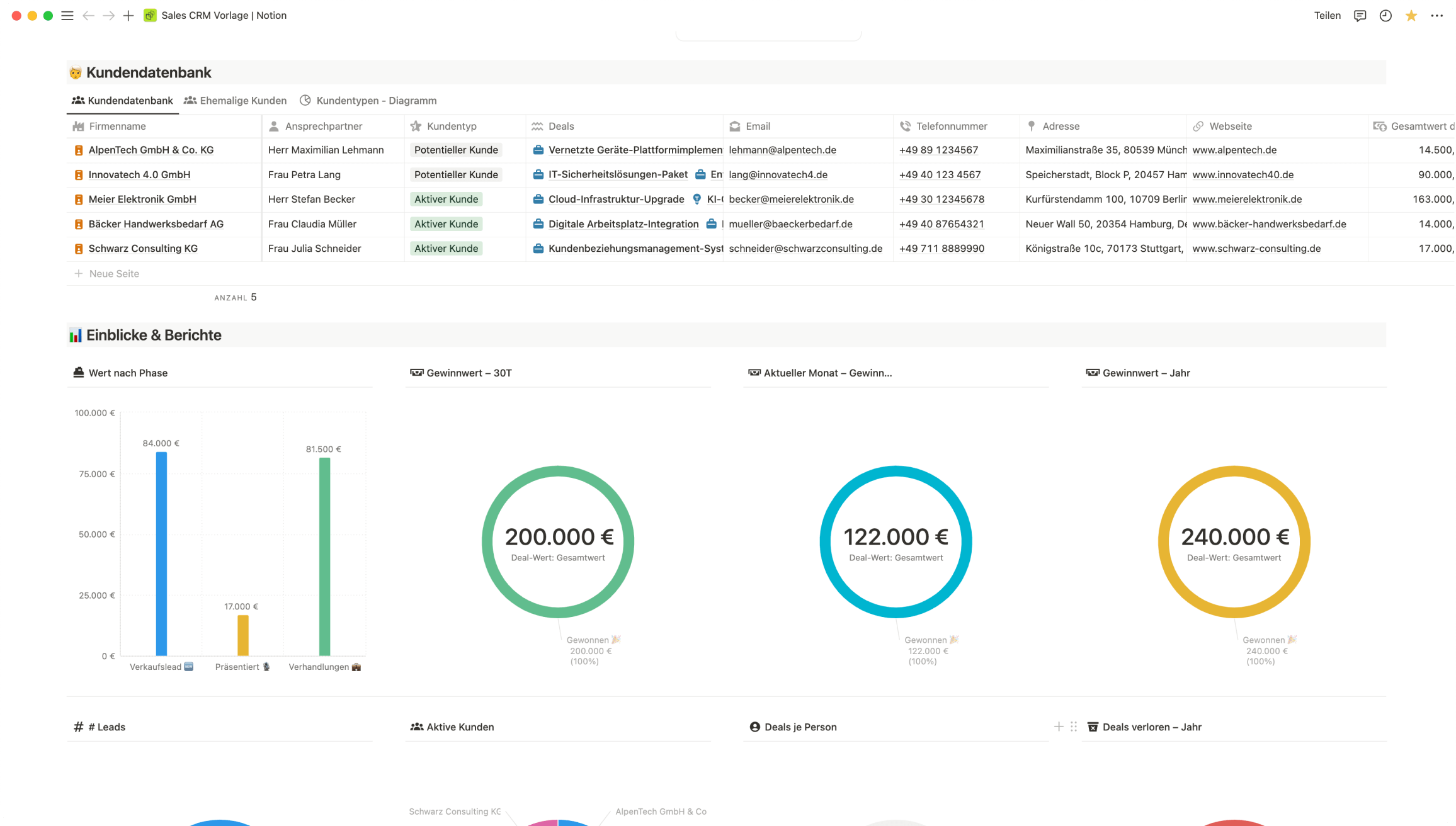Open the Email column header menu

(x=808, y=127)
